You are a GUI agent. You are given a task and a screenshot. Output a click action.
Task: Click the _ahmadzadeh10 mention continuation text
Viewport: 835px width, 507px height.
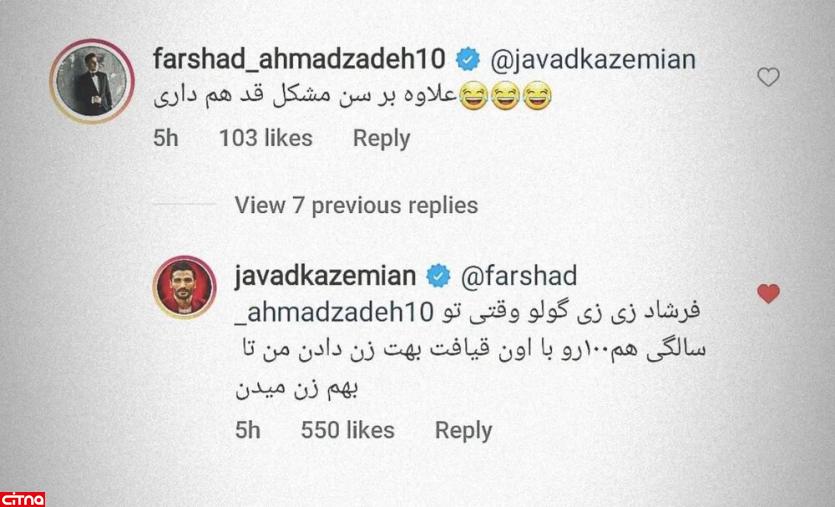pos(334,313)
